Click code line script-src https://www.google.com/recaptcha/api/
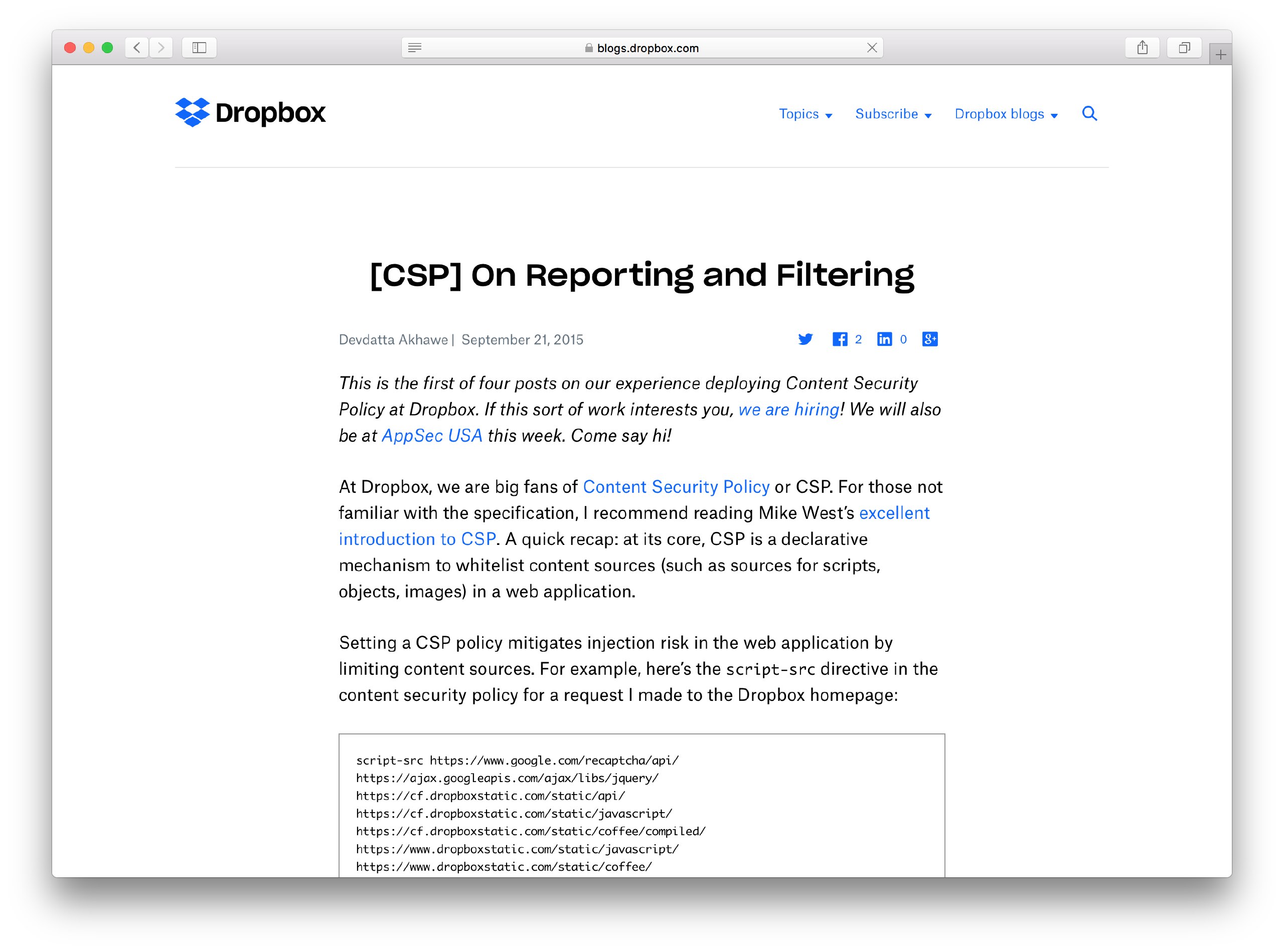The height and width of the screenshot is (952, 1284). tap(517, 760)
